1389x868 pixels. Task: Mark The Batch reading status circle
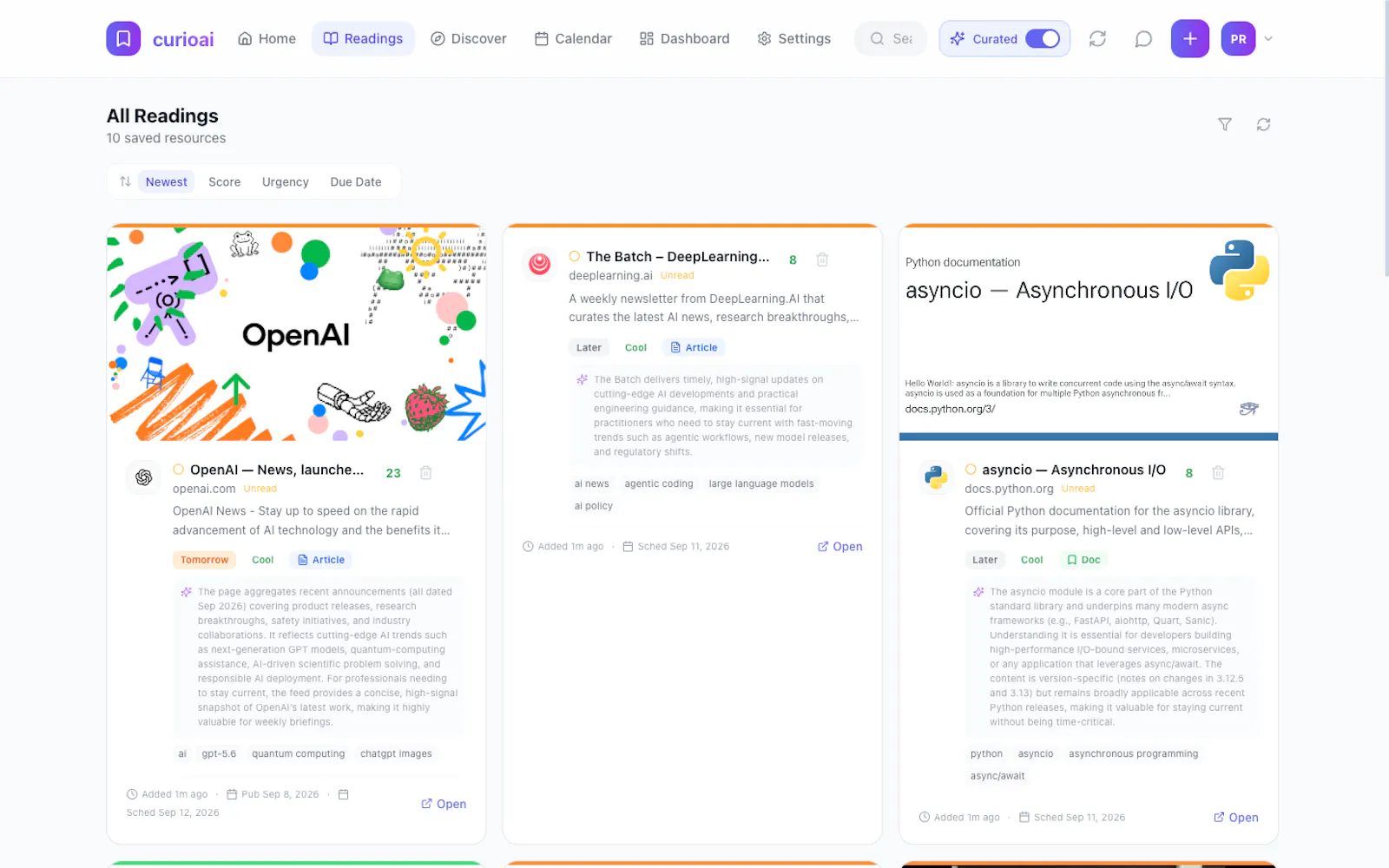pyautogui.click(x=574, y=256)
